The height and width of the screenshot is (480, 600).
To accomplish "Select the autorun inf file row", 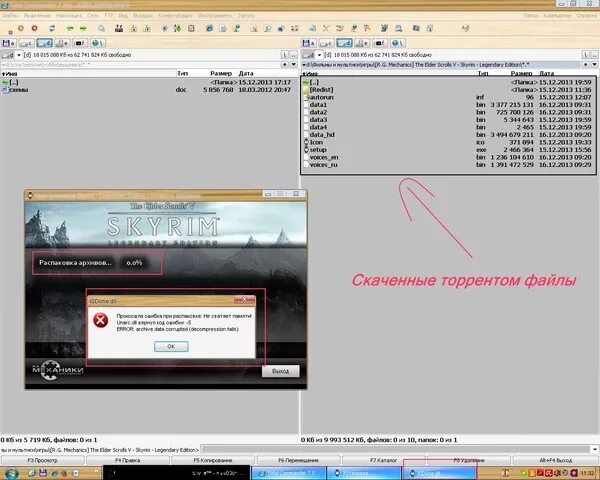I will pos(448,97).
